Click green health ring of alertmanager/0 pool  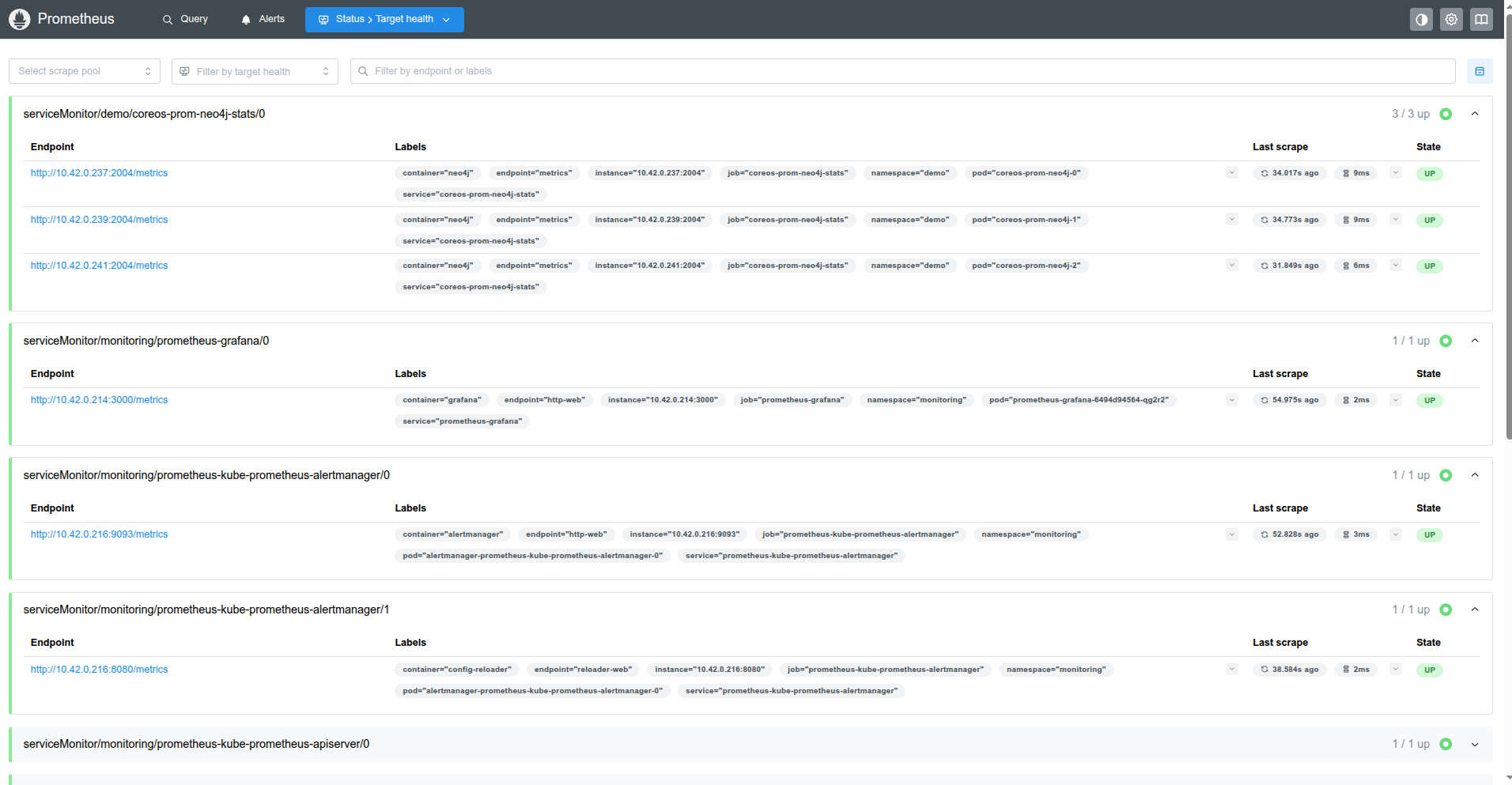click(x=1446, y=475)
